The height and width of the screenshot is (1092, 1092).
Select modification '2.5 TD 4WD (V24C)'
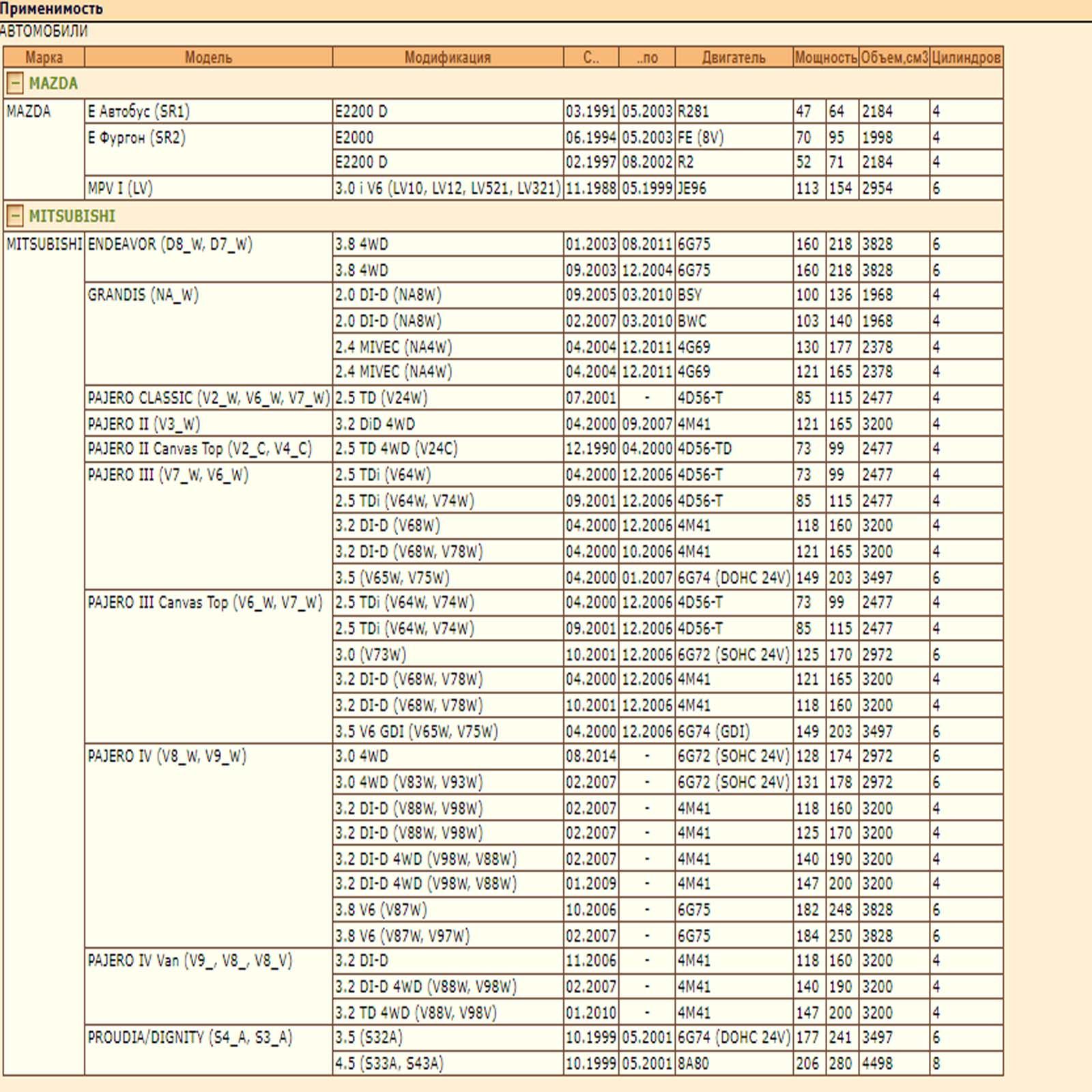(x=448, y=448)
